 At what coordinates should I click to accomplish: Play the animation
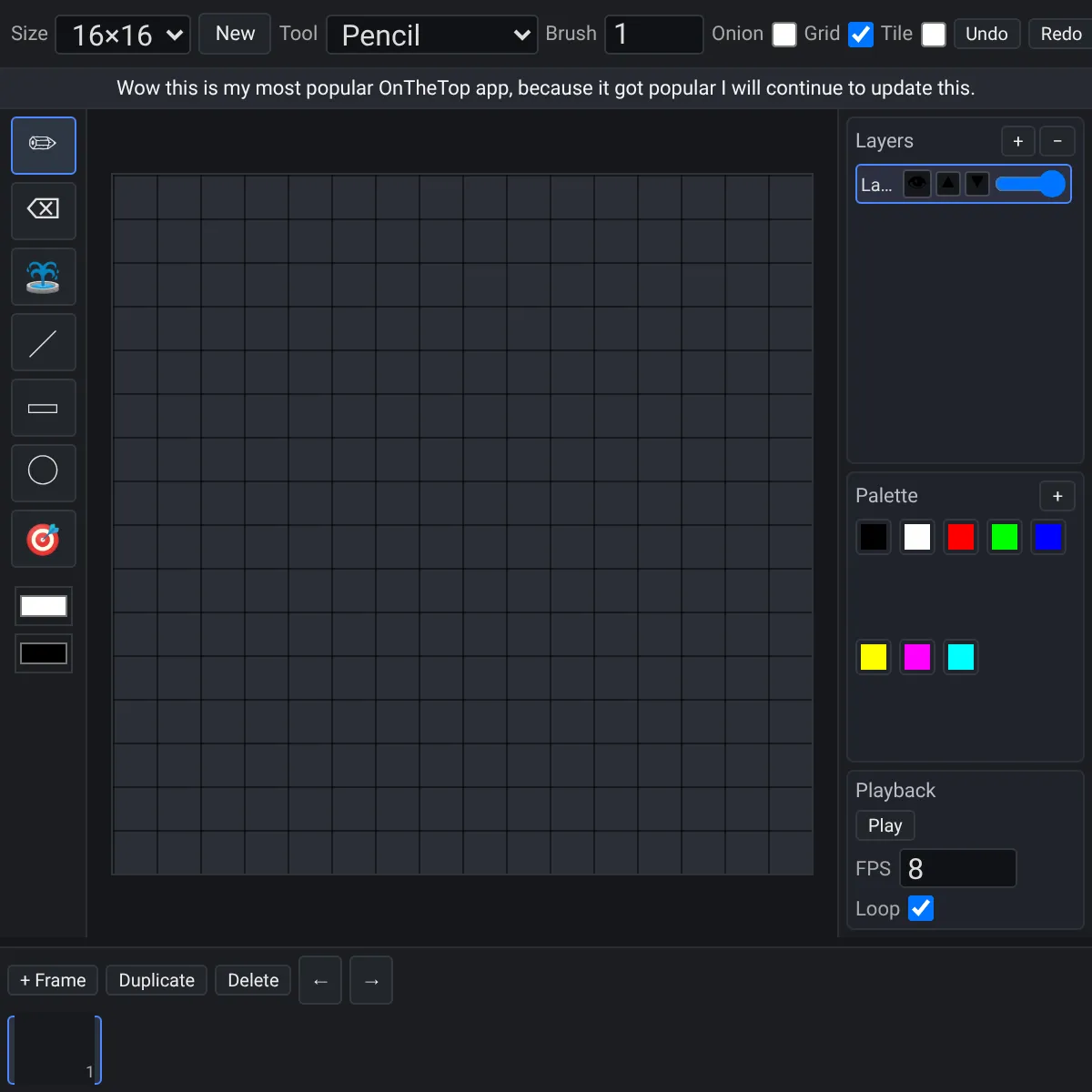885,825
